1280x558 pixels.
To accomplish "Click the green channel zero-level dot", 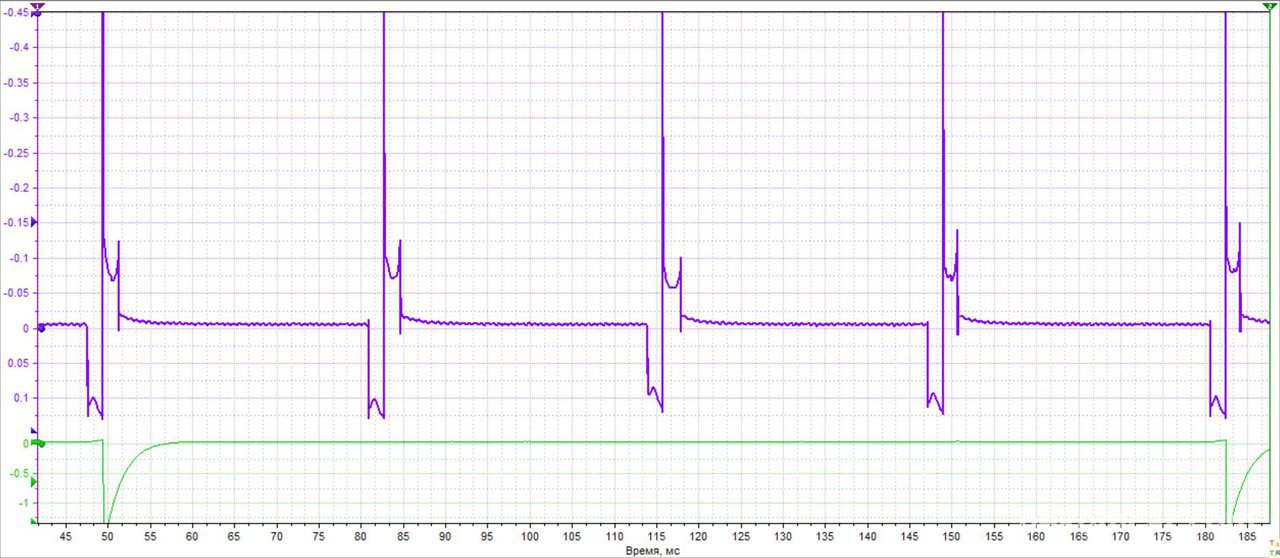I will [41, 442].
